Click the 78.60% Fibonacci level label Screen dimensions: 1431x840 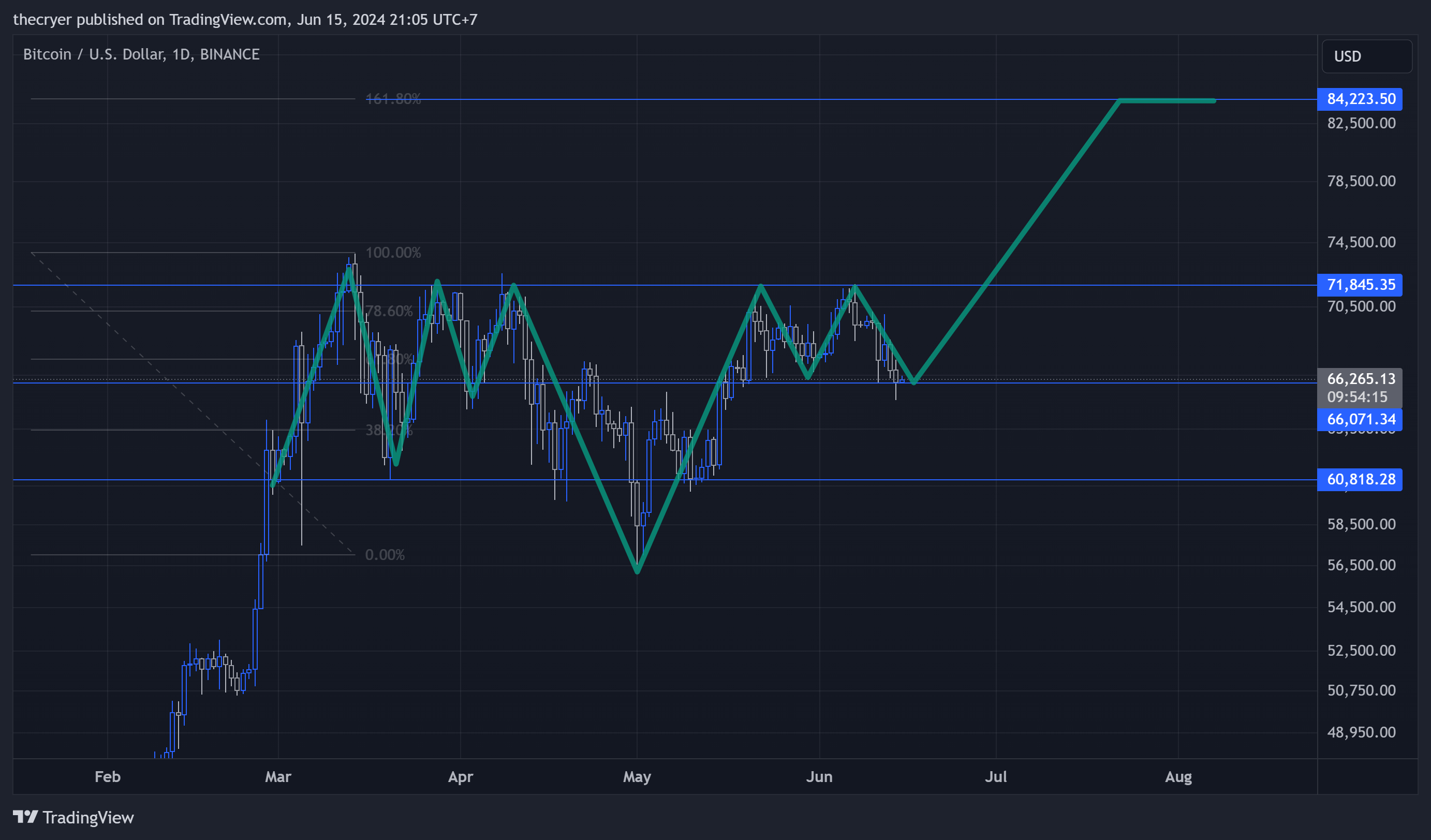coord(389,311)
